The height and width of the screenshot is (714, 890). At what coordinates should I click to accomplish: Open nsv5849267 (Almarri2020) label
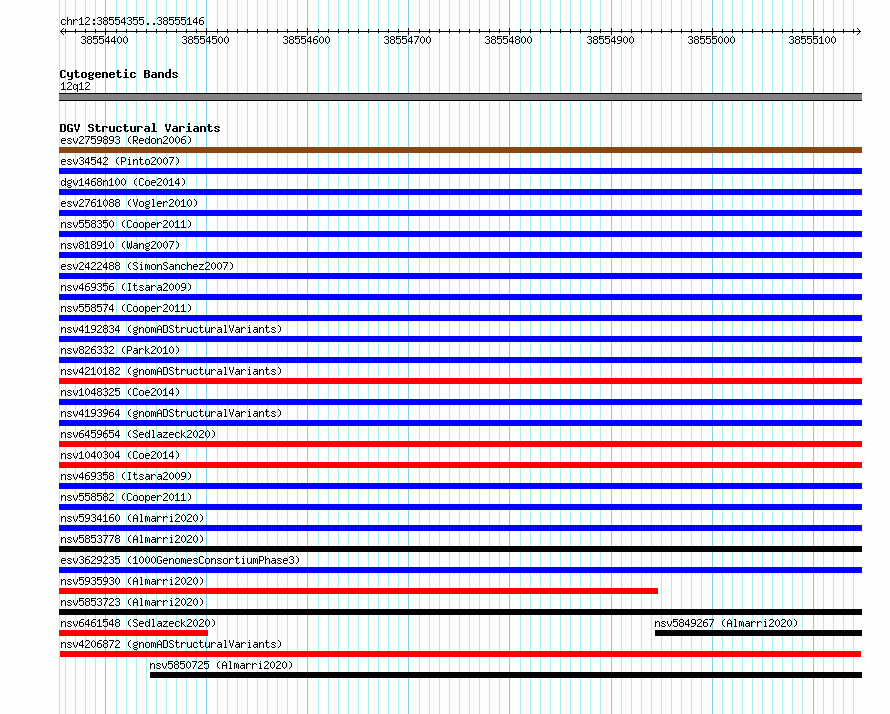coord(726,623)
